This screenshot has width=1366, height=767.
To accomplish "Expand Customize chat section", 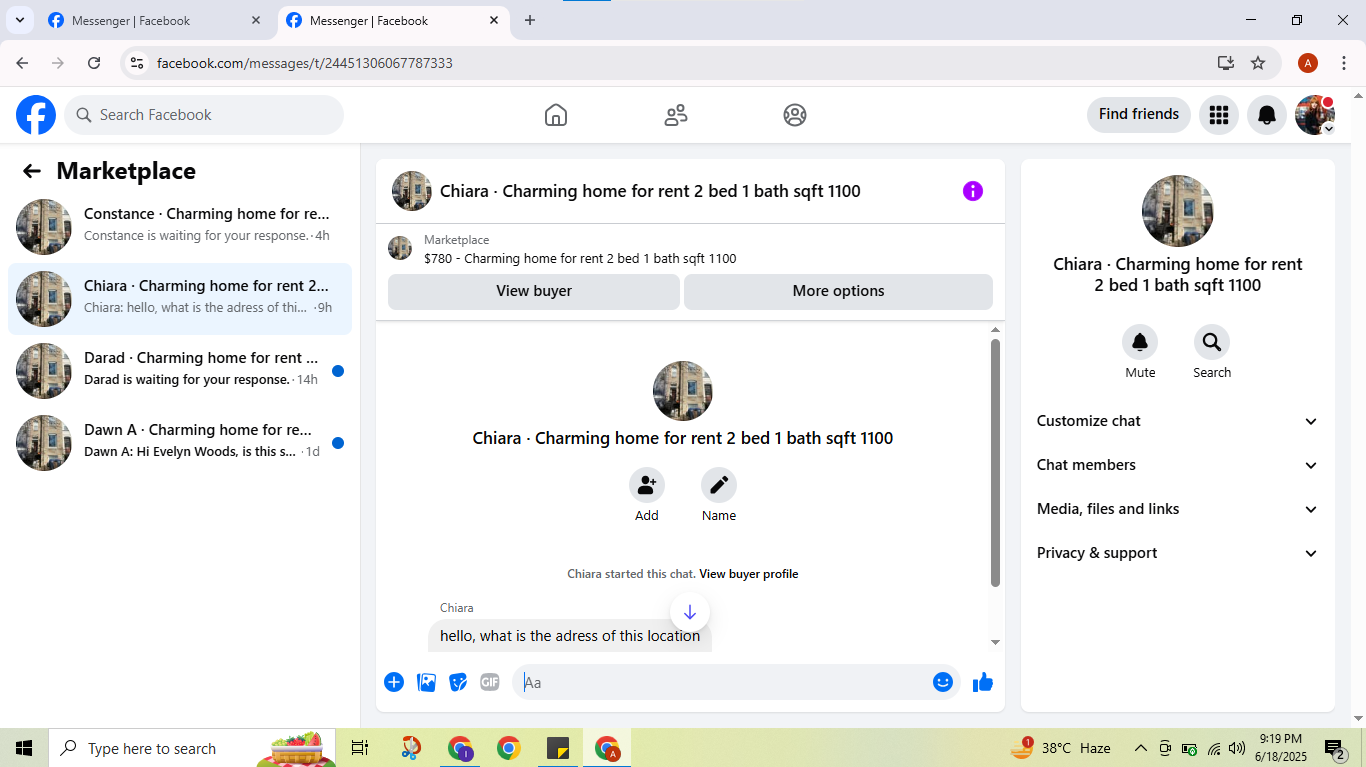I will (x=1178, y=421).
